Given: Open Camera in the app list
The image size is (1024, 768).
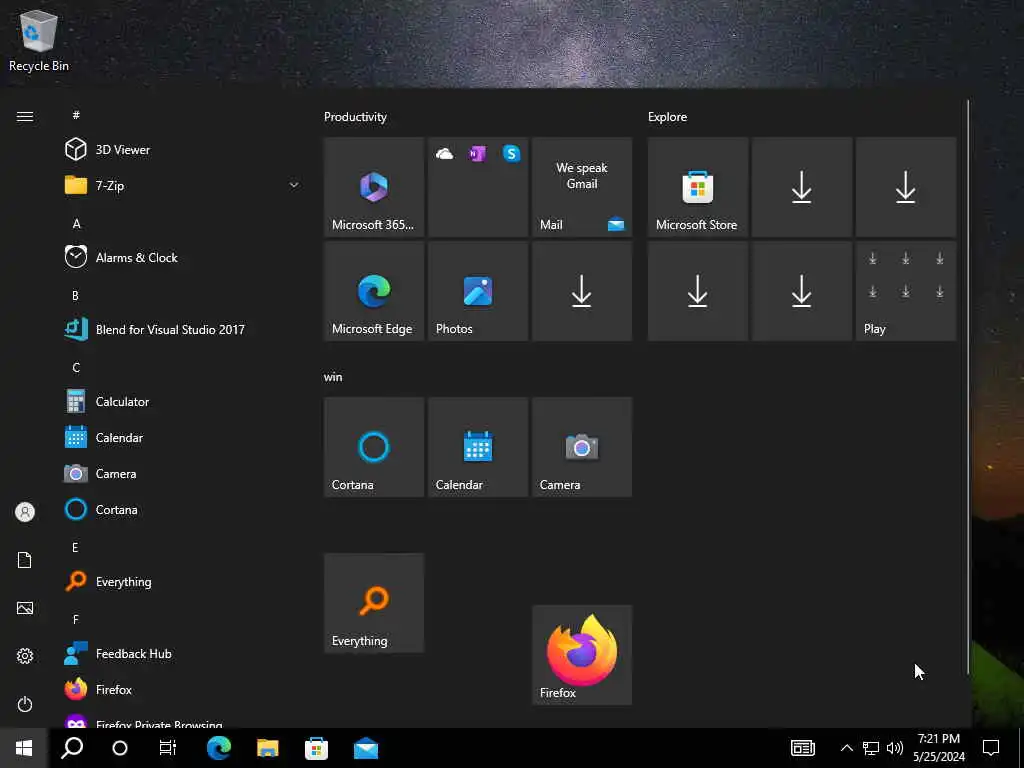Looking at the screenshot, I should (x=183, y=473).
